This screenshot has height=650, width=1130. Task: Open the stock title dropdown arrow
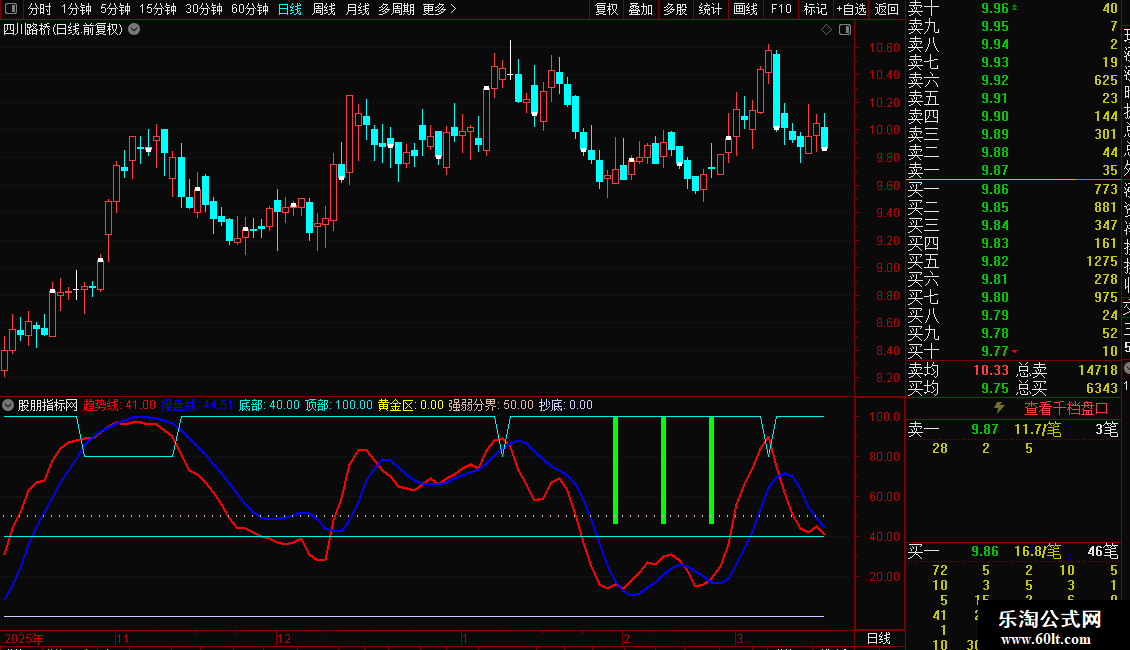click(x=134, y=30)
